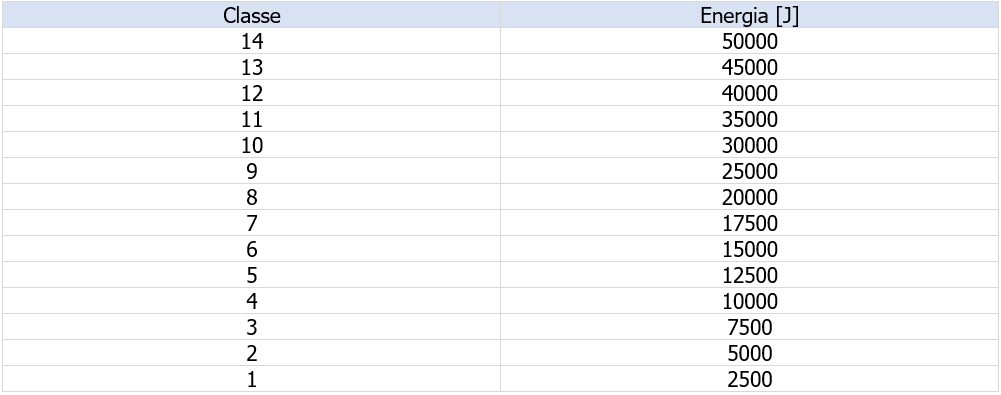1001x395 pixels.
Task: Select the class 10 cell
Action: 252,145
